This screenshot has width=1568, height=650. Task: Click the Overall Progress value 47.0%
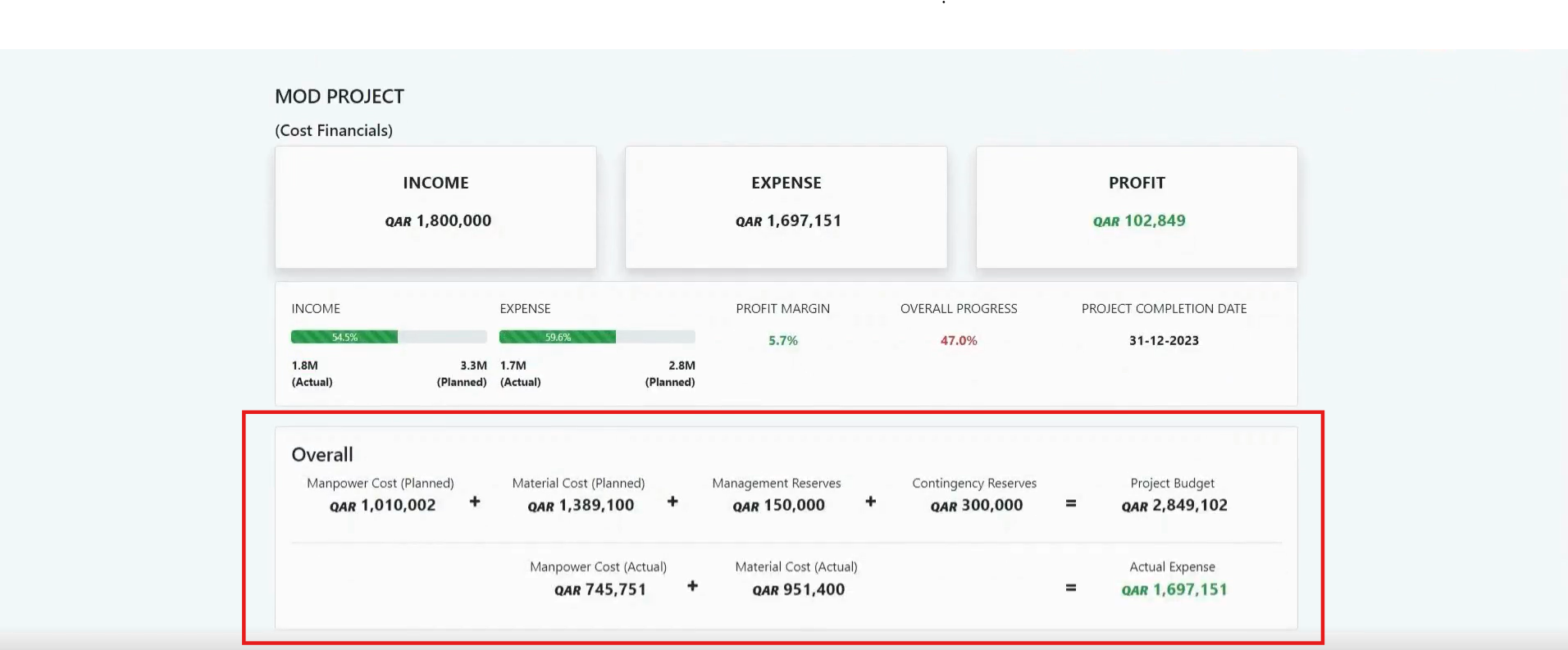point(958,340)
